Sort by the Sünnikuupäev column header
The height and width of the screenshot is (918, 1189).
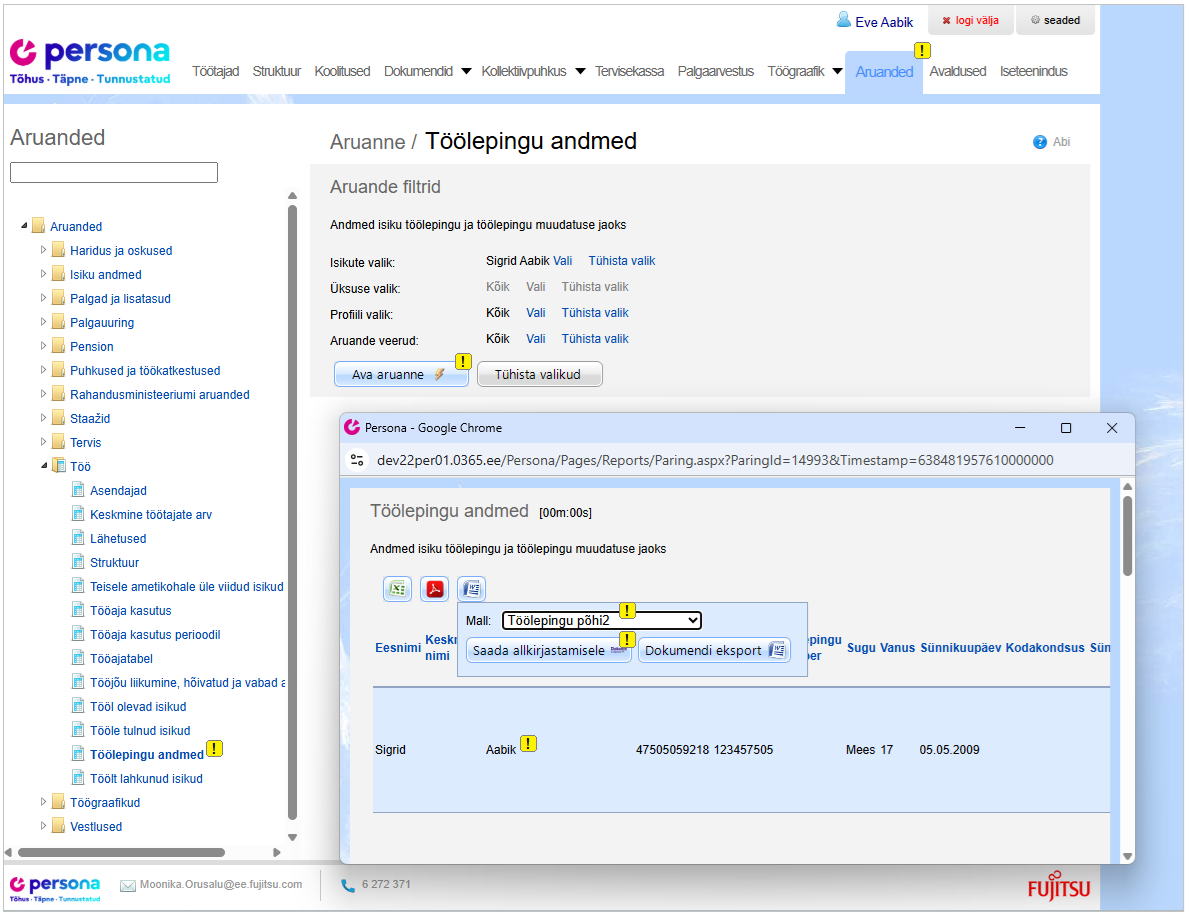(x=960, y=649)
